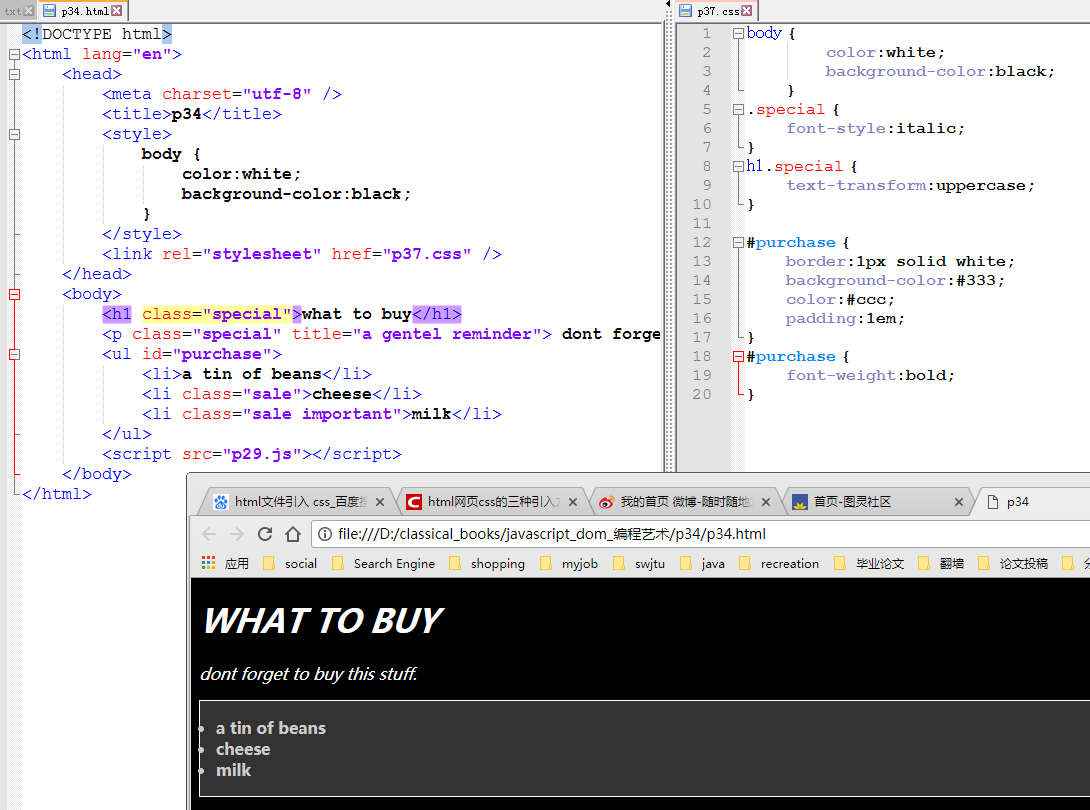Click 'text-transform' property in CSS

point(856,186)
